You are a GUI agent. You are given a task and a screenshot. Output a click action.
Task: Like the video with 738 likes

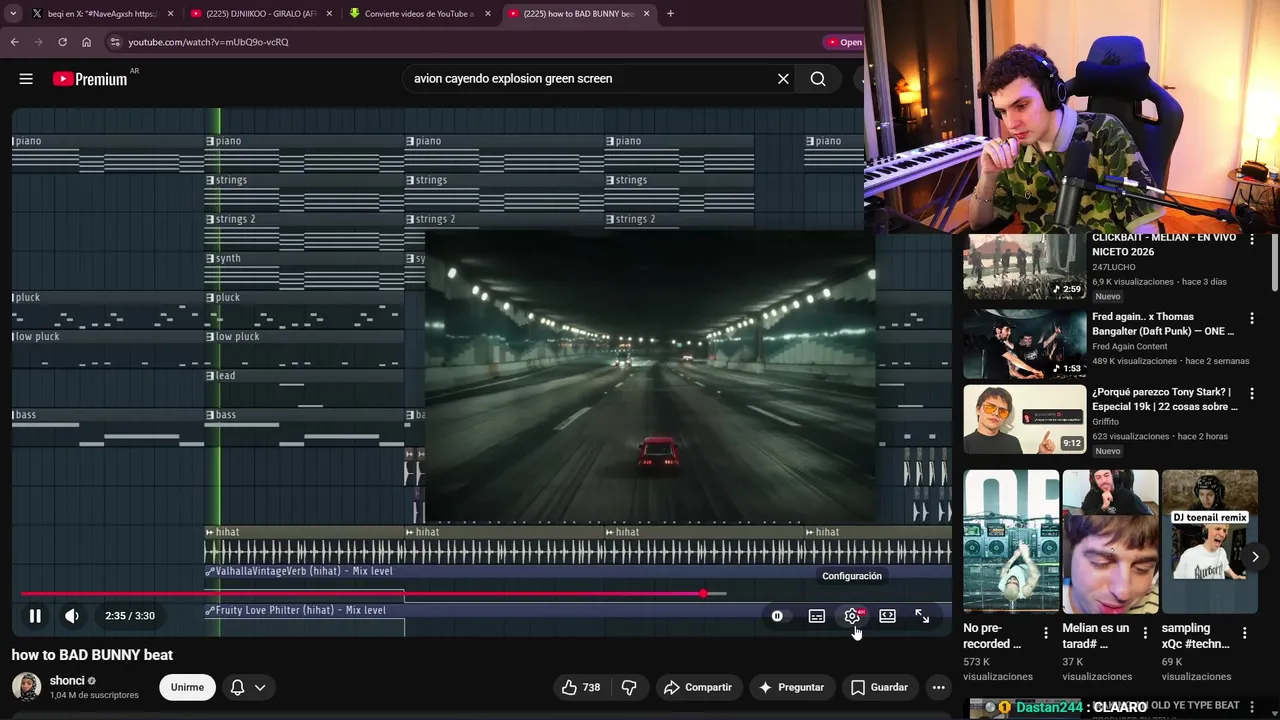point(581,687)
